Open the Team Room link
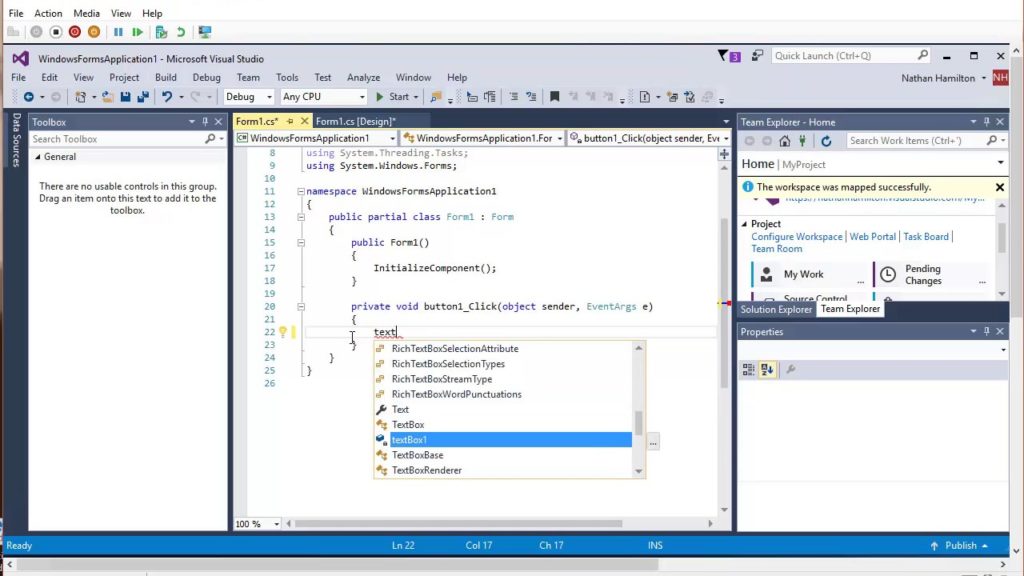Image resolution: width=1024 pixels, height=576 pixels. coord(776,249)
